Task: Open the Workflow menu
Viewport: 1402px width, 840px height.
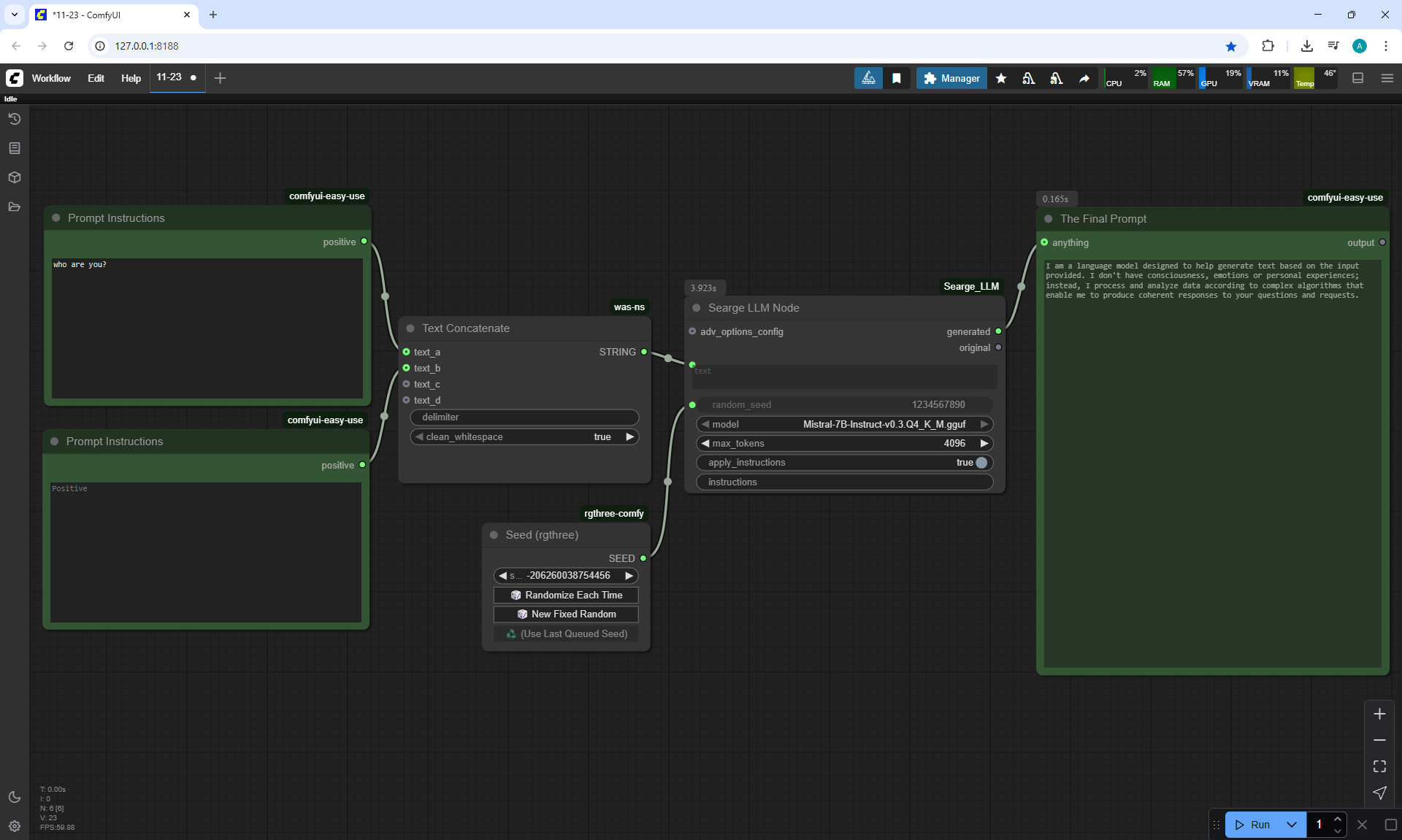Action: [51, 78]
